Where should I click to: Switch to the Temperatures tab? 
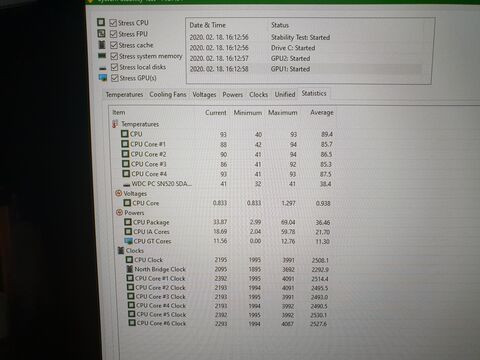(124, 95)
